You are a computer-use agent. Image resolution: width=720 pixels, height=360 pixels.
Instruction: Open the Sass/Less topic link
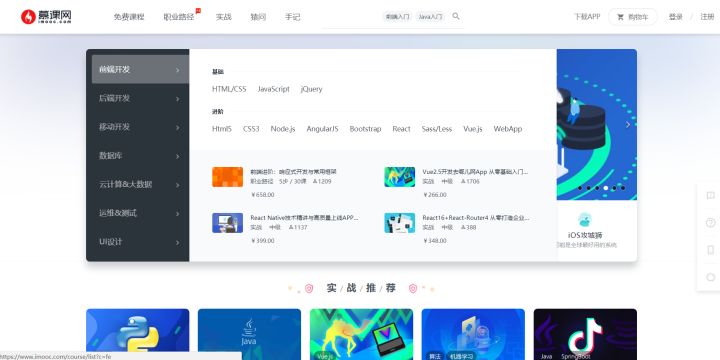pos(437,129)
